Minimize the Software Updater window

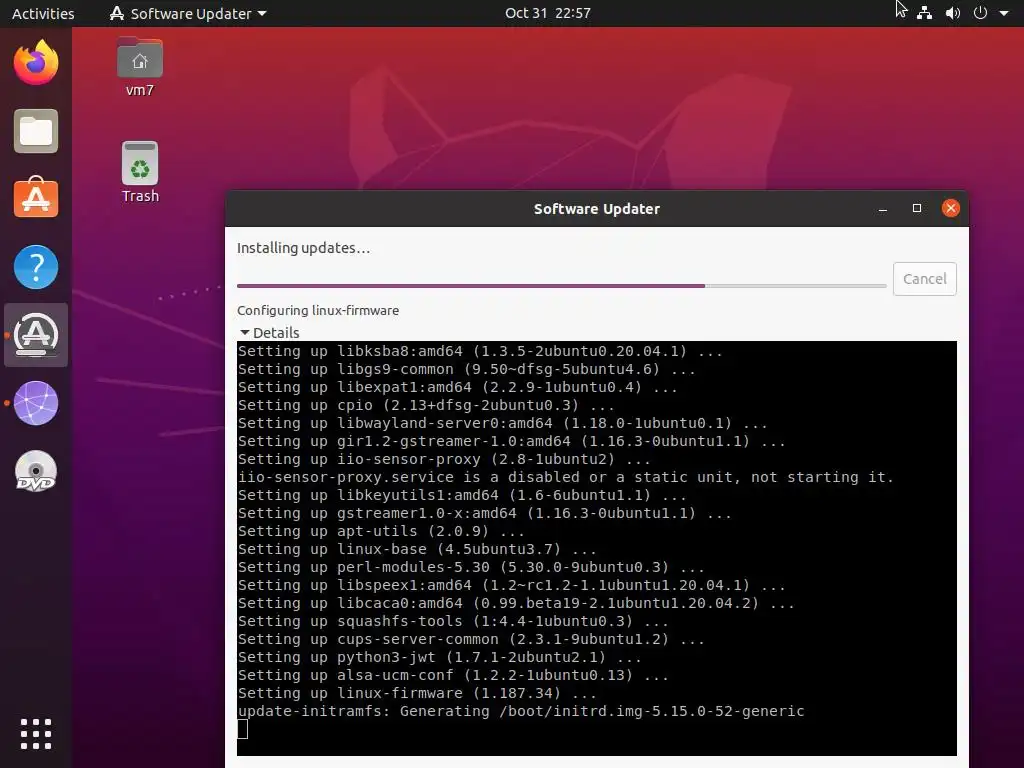click(x=883, y=208)
